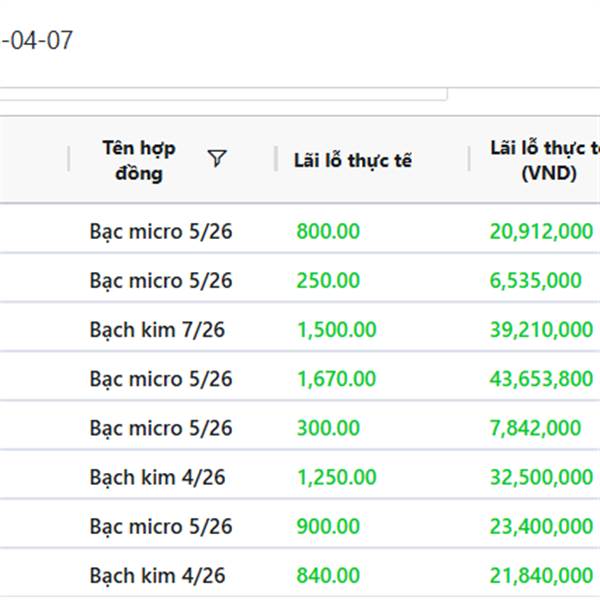Click the 900.00 profit value

327,526
